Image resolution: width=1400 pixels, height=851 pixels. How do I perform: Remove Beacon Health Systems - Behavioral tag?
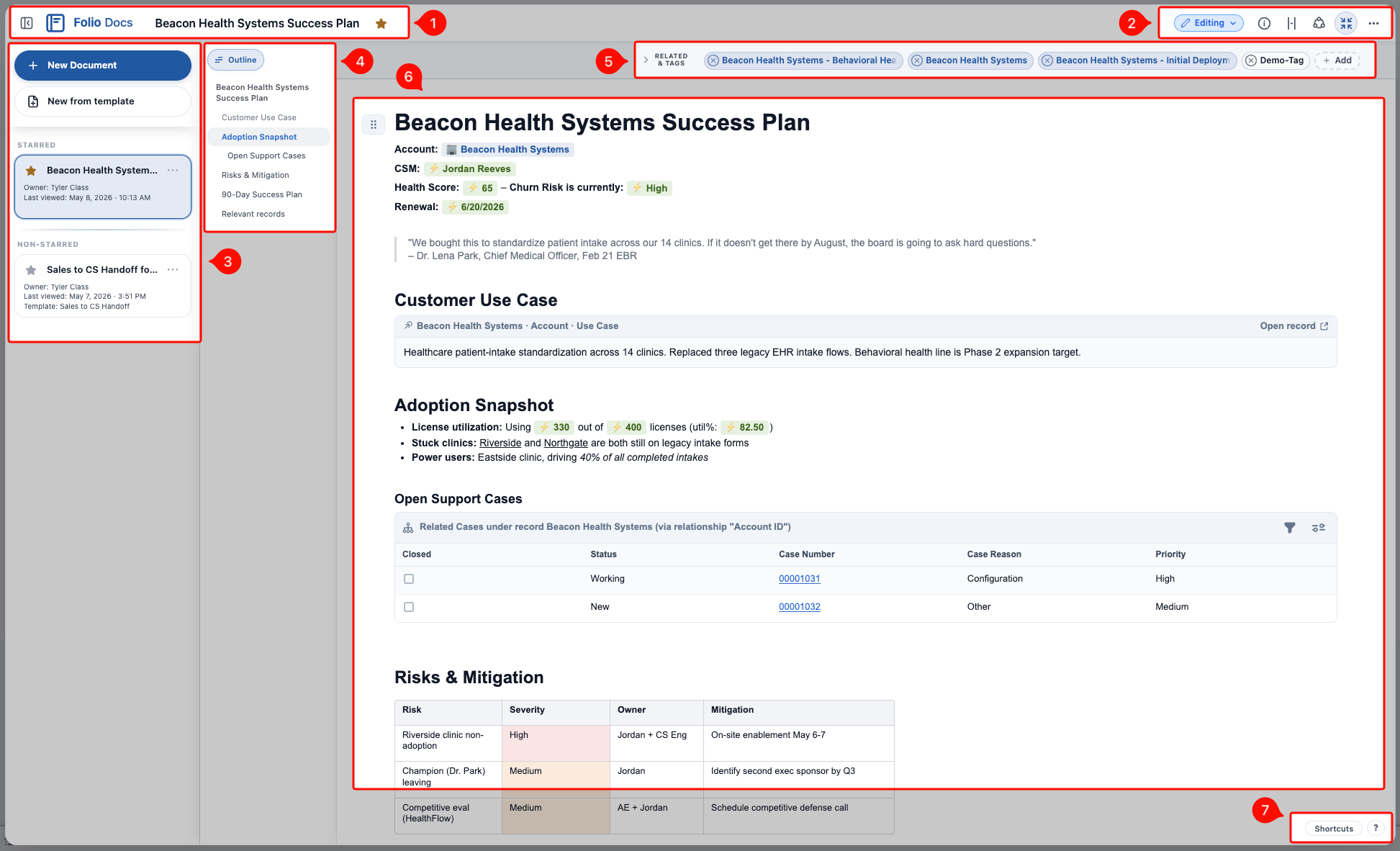coord(713,60)
